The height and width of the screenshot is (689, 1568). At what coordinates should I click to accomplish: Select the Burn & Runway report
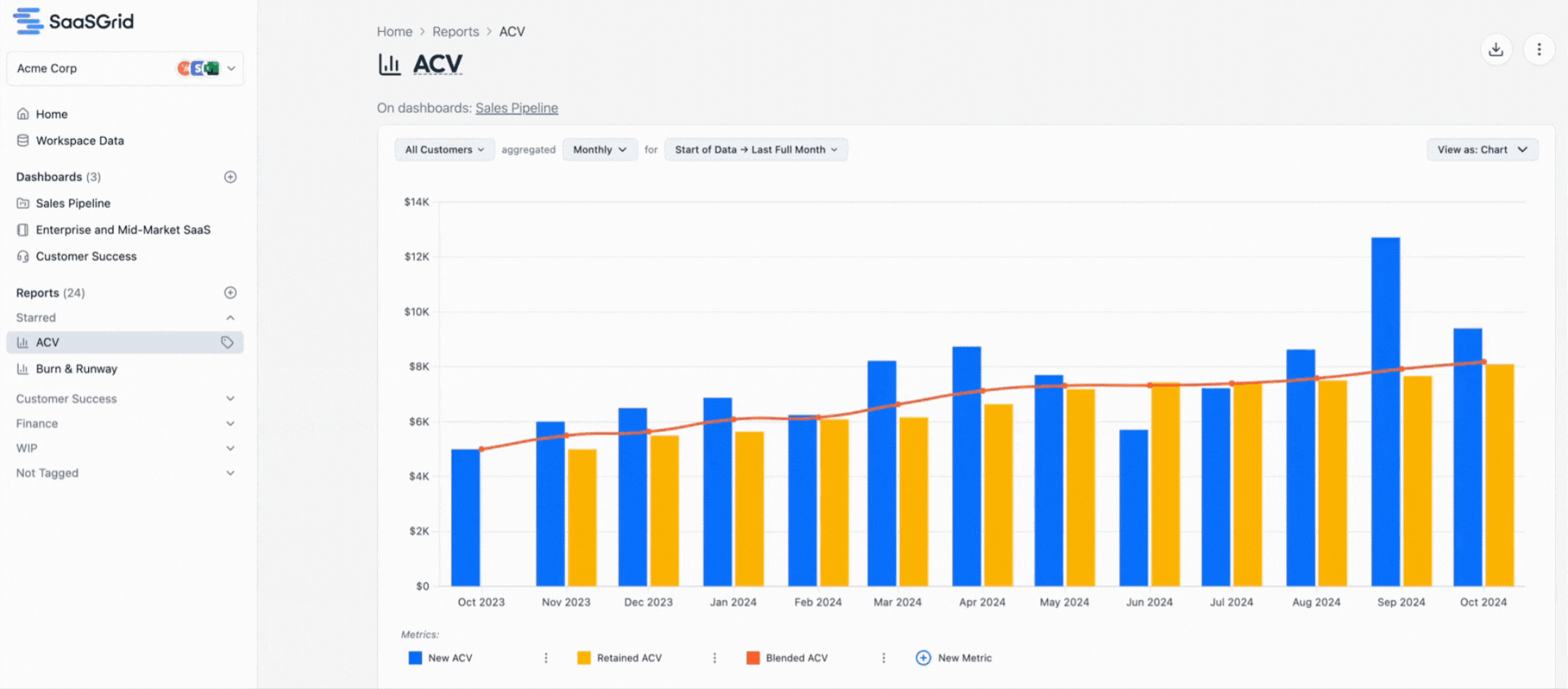pos(76,369)
